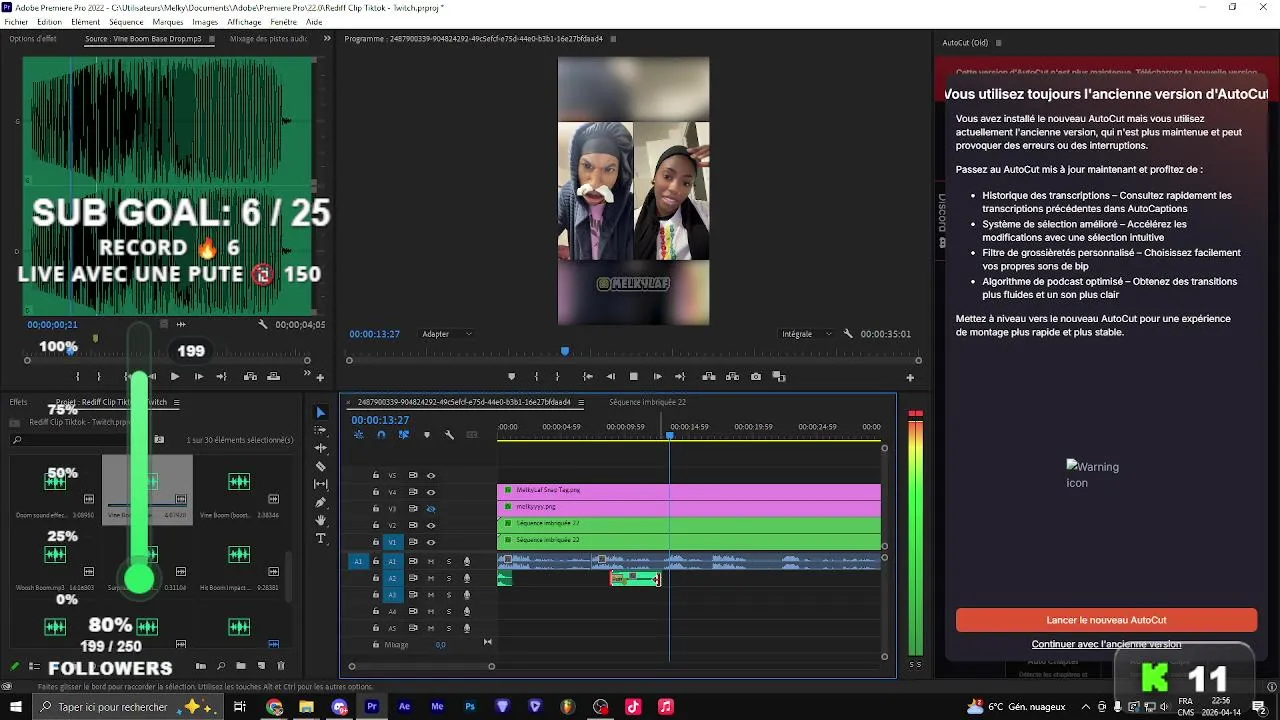The width and height of the screenshot is (1280, 720).
Task: Open the Program panel menu
Action: pyautogui.click(x=613, y=39)
